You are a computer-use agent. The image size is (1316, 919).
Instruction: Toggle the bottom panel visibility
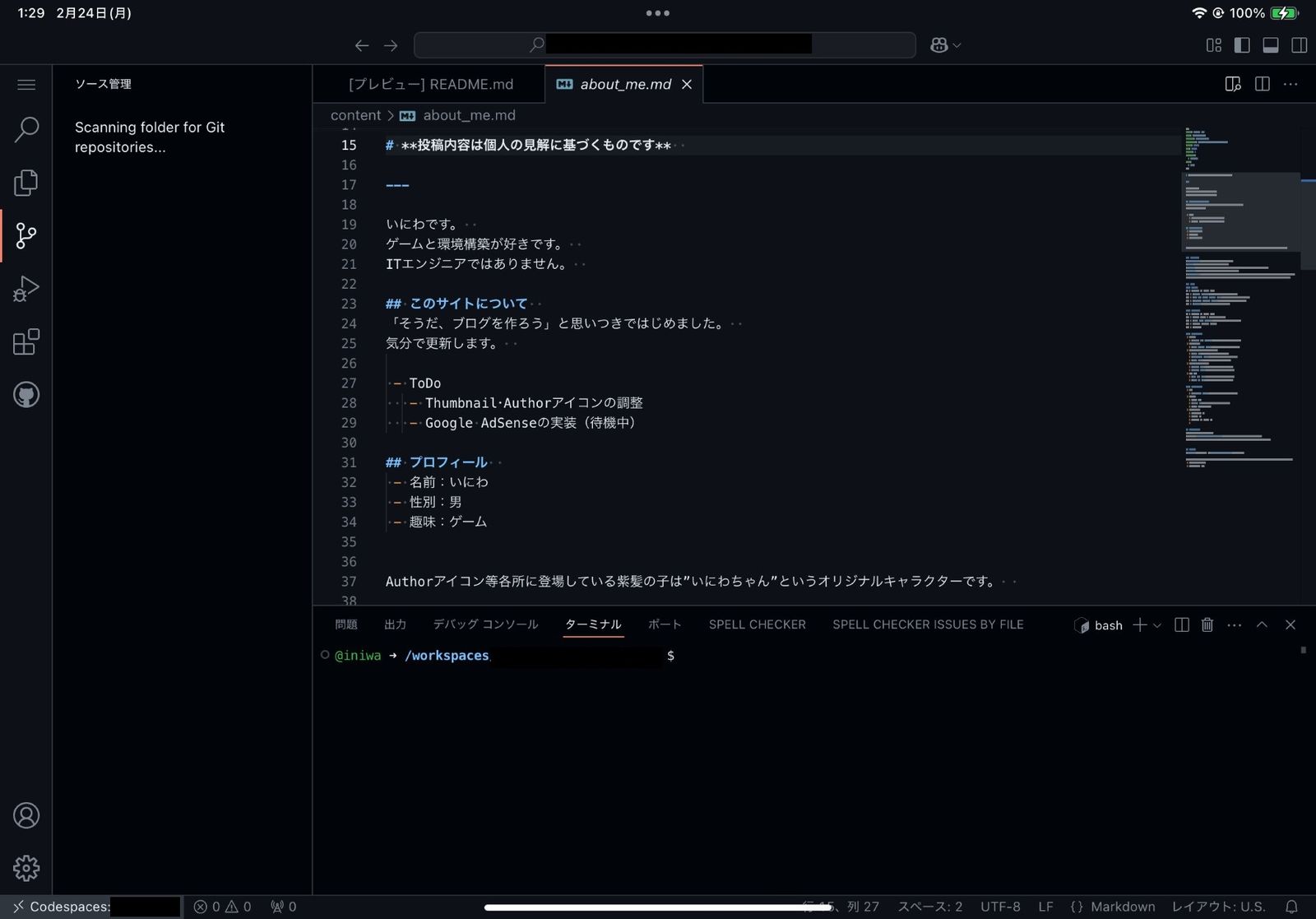tap(1270, 45)
